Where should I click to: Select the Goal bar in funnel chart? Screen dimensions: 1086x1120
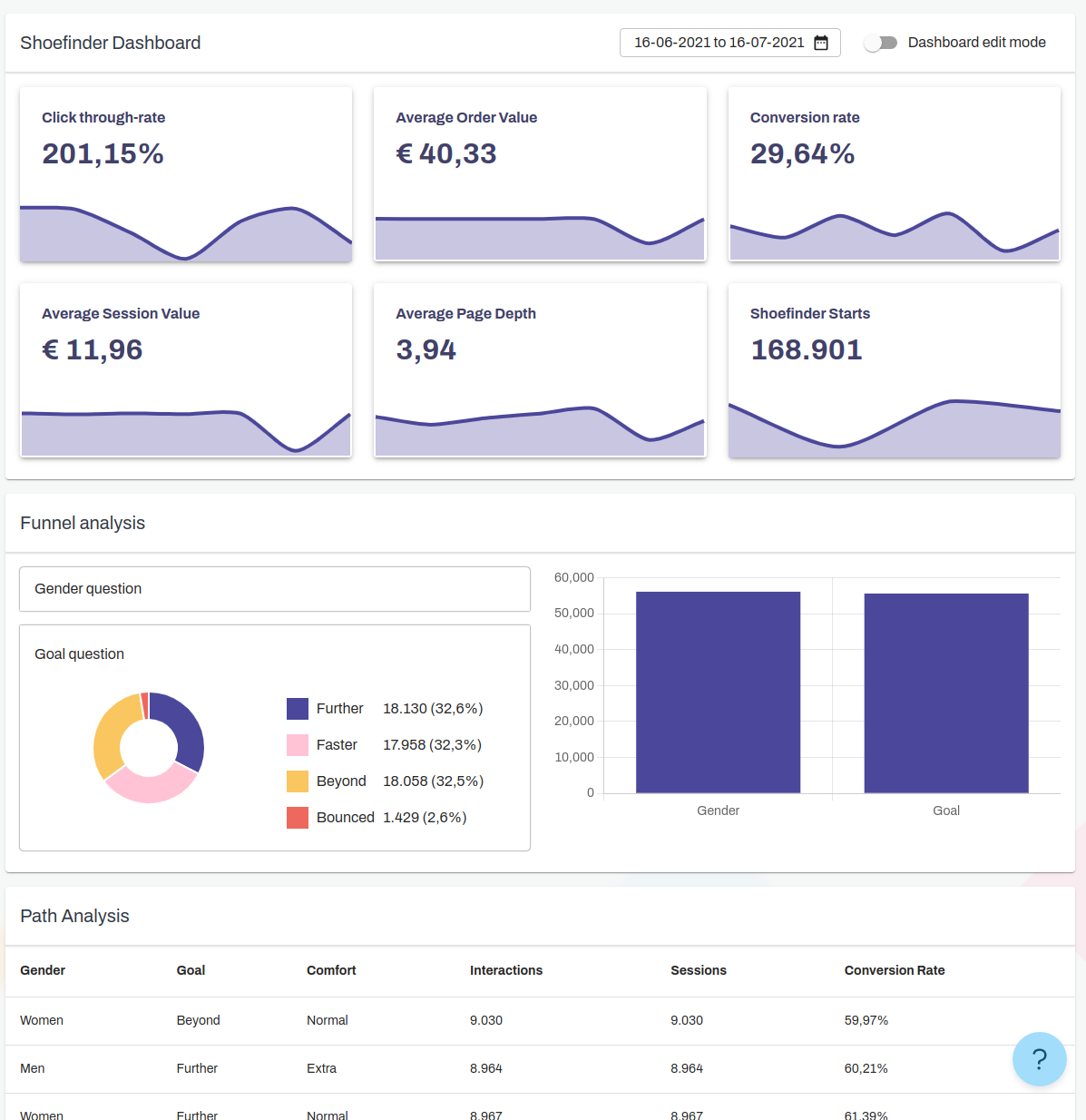(x=945, y=693)
